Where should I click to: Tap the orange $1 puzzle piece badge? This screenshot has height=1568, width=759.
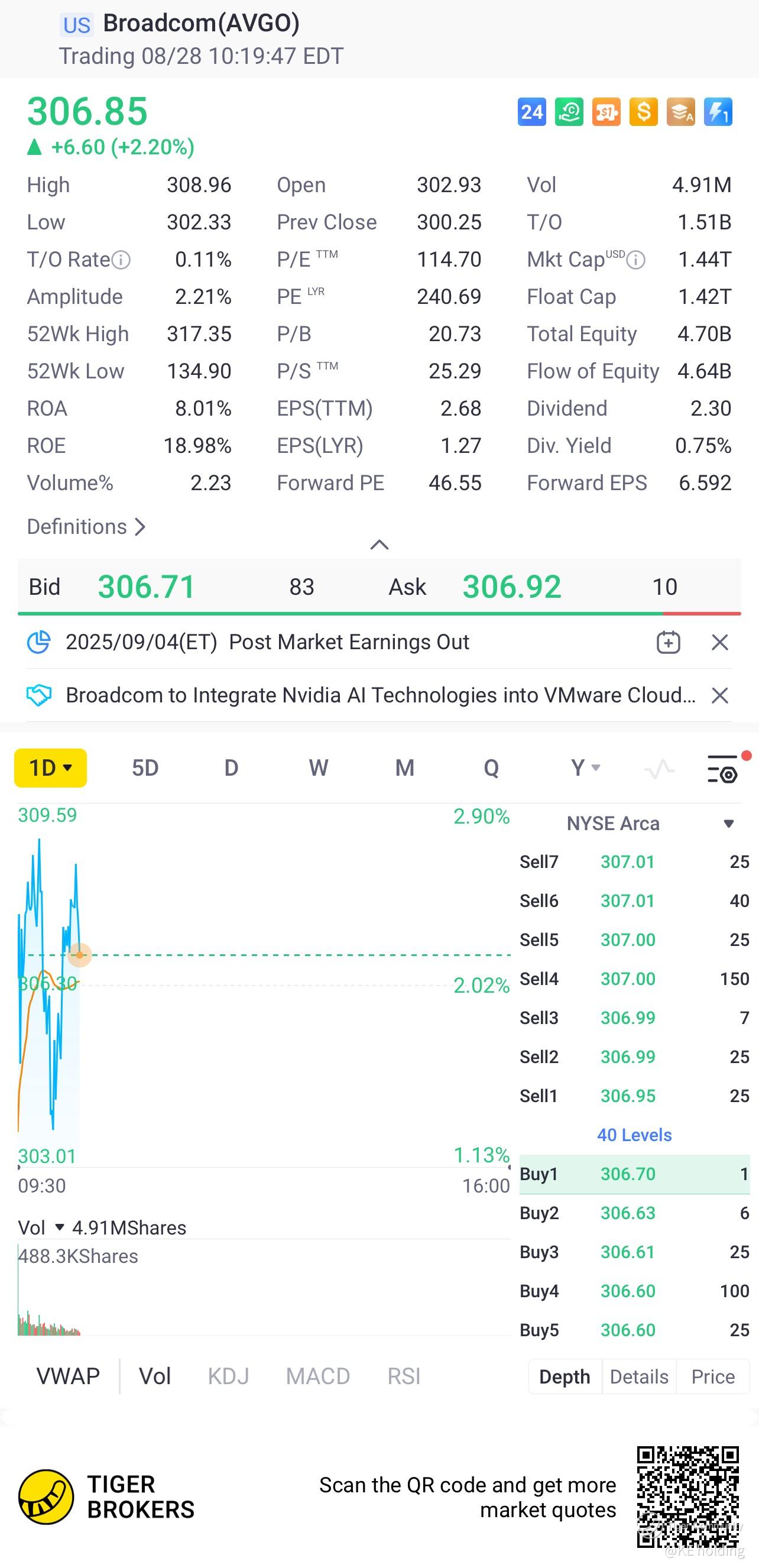click(x=606, y=112)
